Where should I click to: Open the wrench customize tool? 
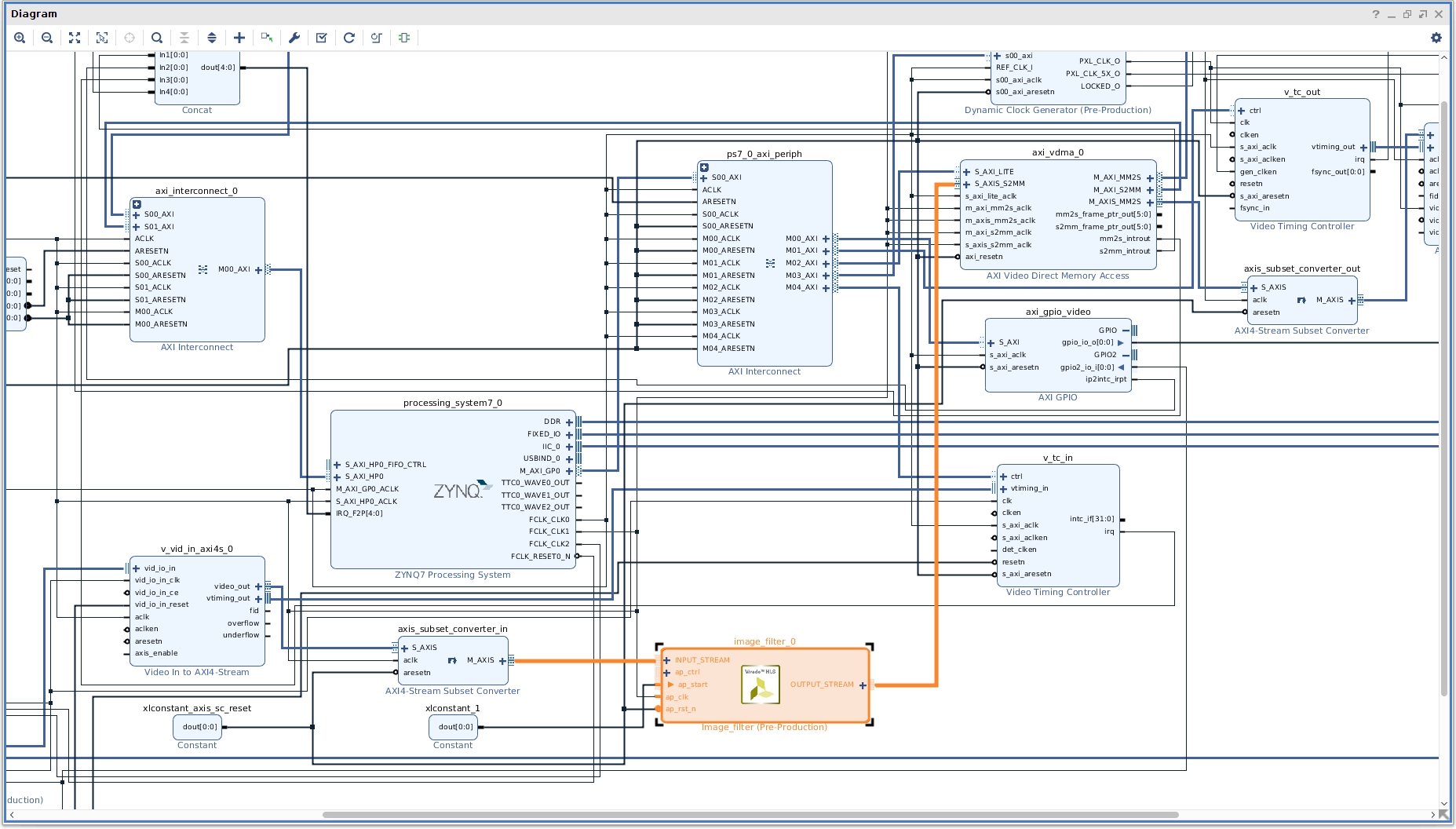click(294, 38)
